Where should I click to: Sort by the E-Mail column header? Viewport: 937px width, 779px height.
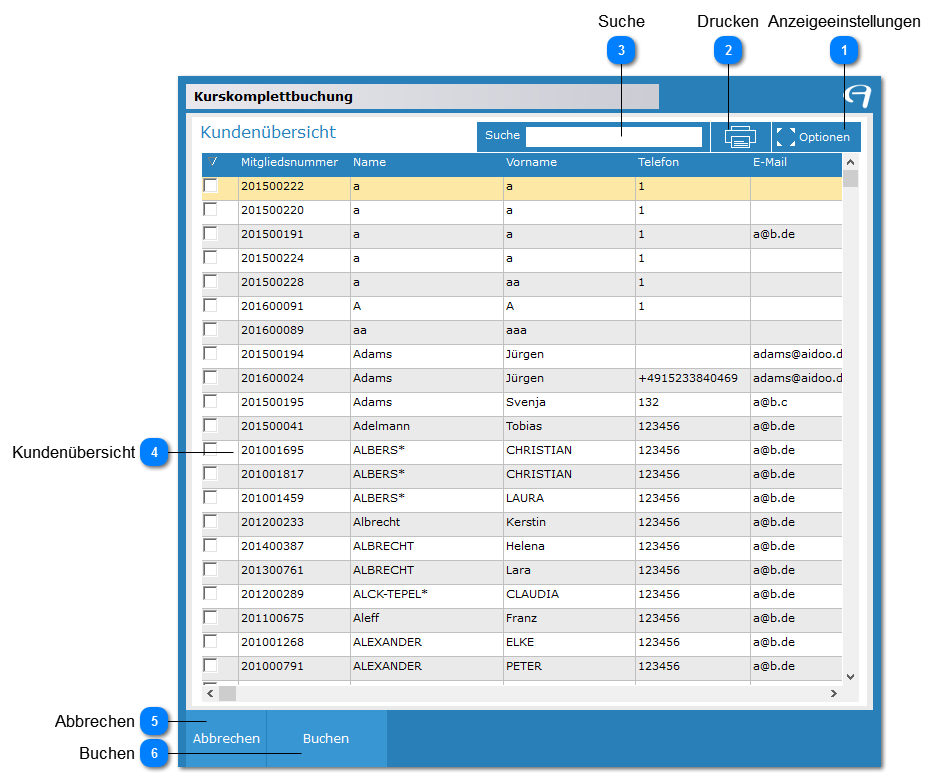click(x=770, y=162)
